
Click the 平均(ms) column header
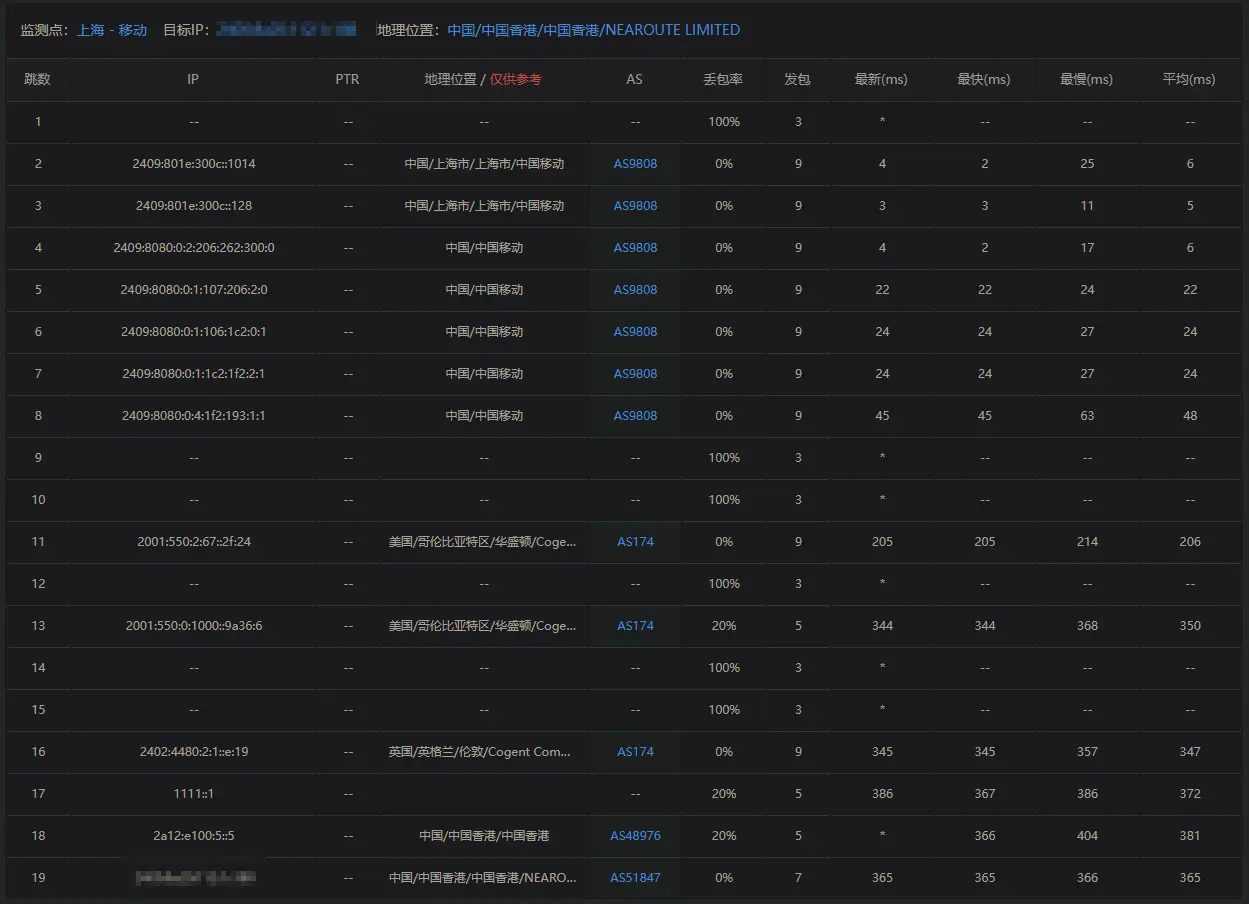1189,80
